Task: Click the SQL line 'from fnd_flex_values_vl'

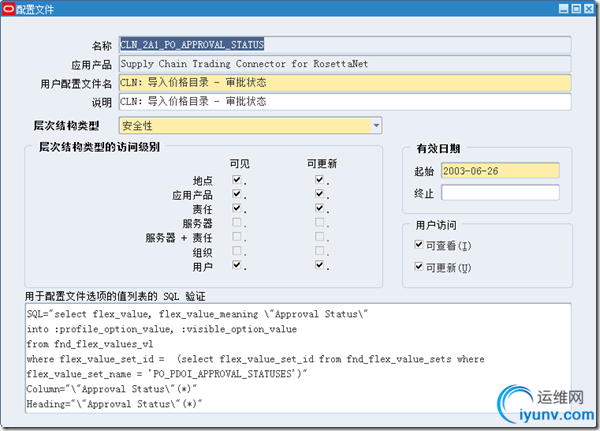Action: [90, 344]
